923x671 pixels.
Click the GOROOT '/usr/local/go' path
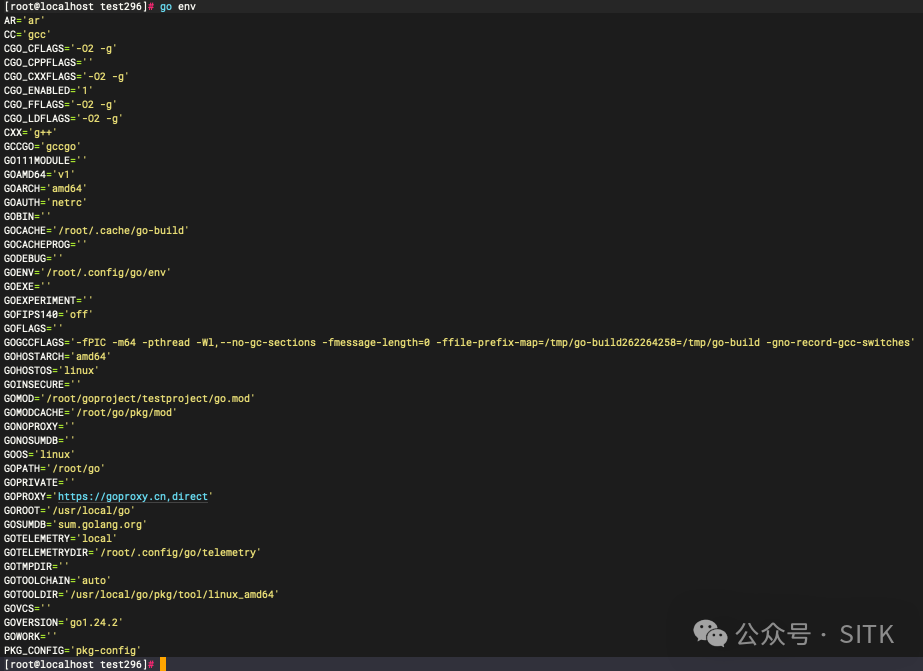pos(91,510)
